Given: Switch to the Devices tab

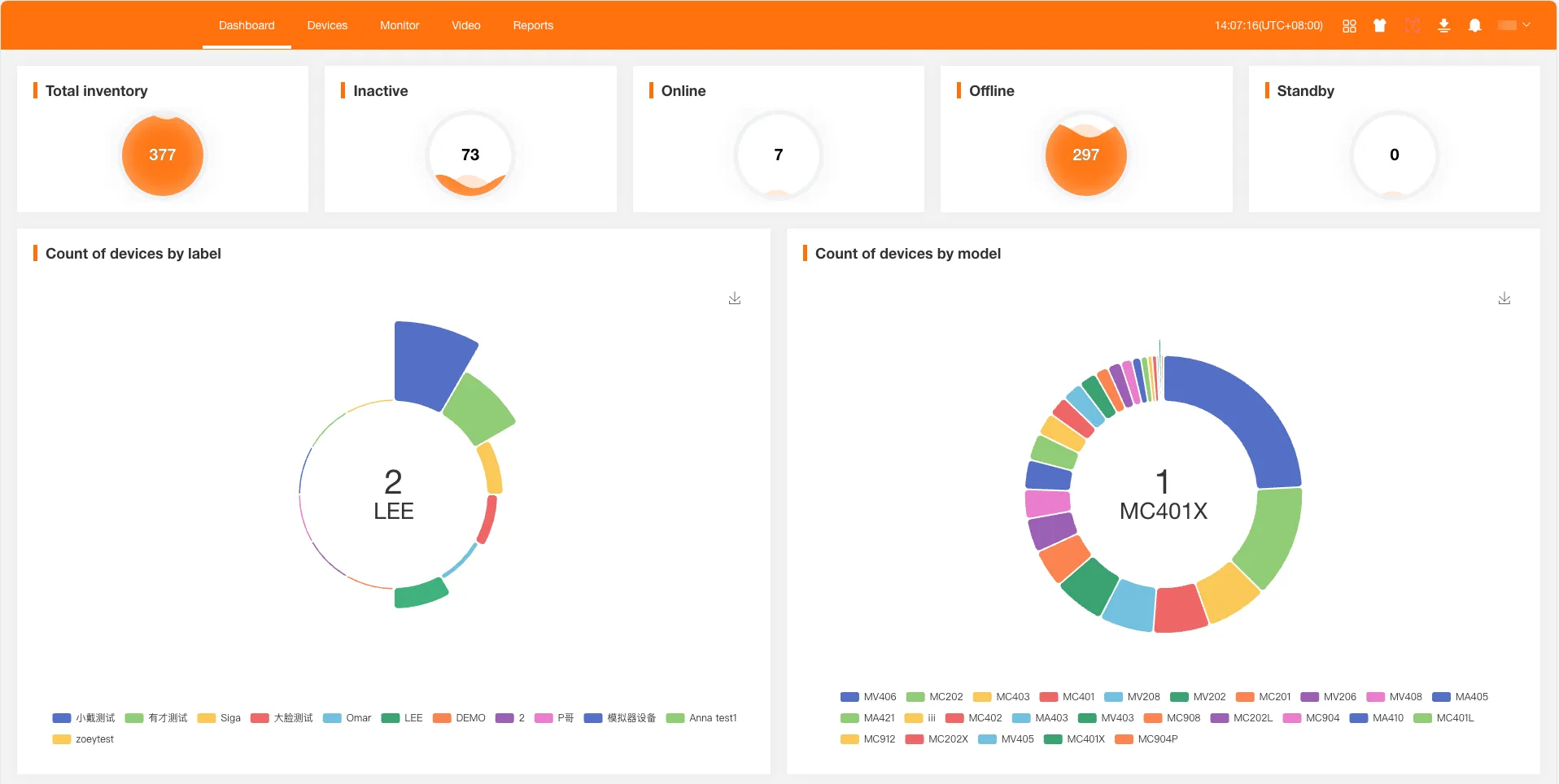Looking at the screenshot, I should click(327, 26).
